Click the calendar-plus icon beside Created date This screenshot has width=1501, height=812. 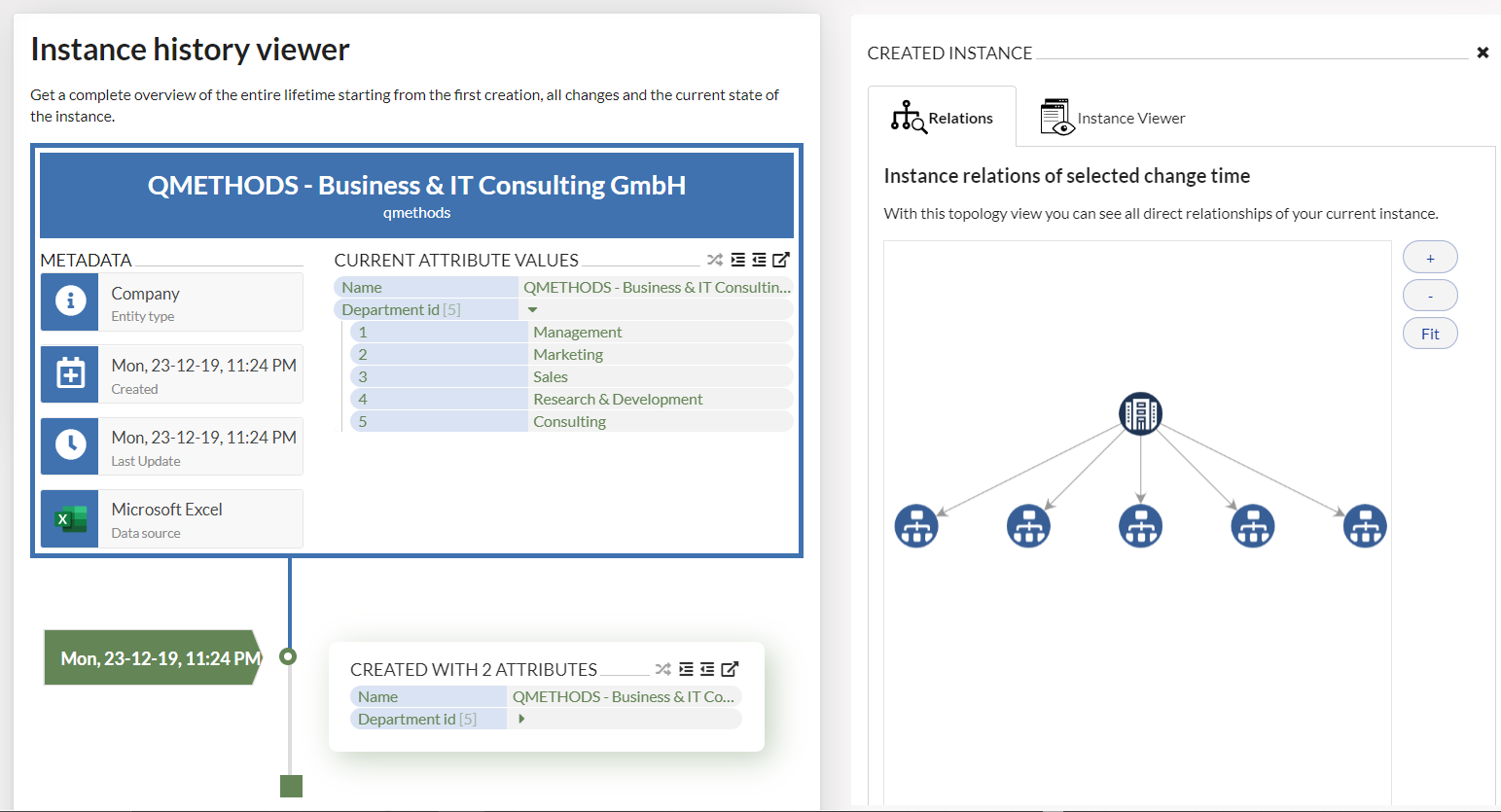click(70, 373)
